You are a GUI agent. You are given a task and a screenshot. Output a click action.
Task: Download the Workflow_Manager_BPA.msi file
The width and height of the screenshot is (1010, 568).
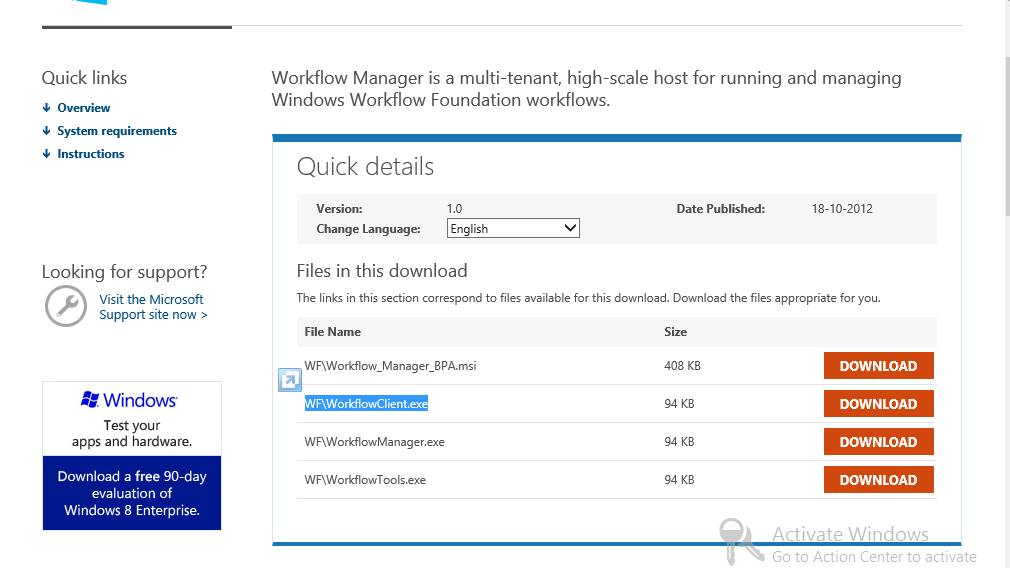[878, 366]
